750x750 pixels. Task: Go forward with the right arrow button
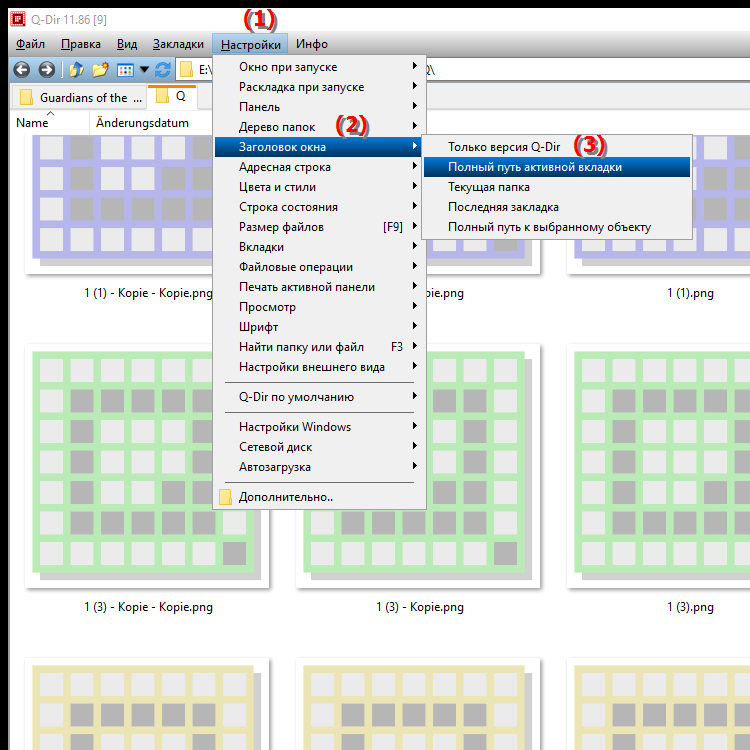pyautogui.click(x=46, y=70)
